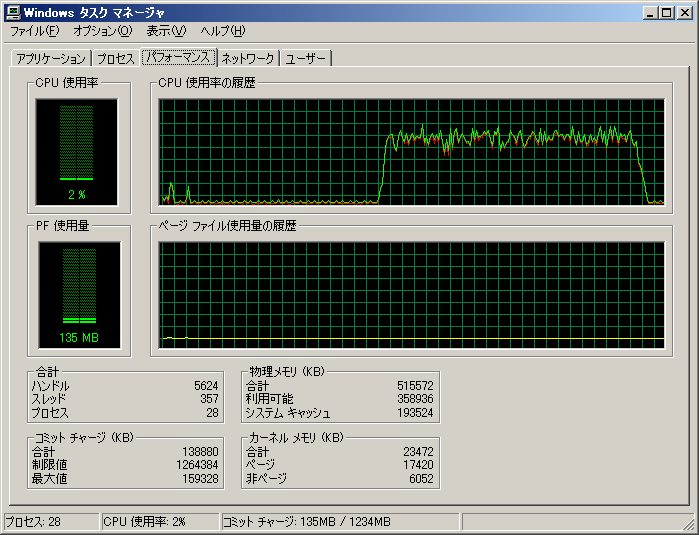Open the ヘルプ(H) menu
The image size is (699, 535).
[x=223, y=31]
